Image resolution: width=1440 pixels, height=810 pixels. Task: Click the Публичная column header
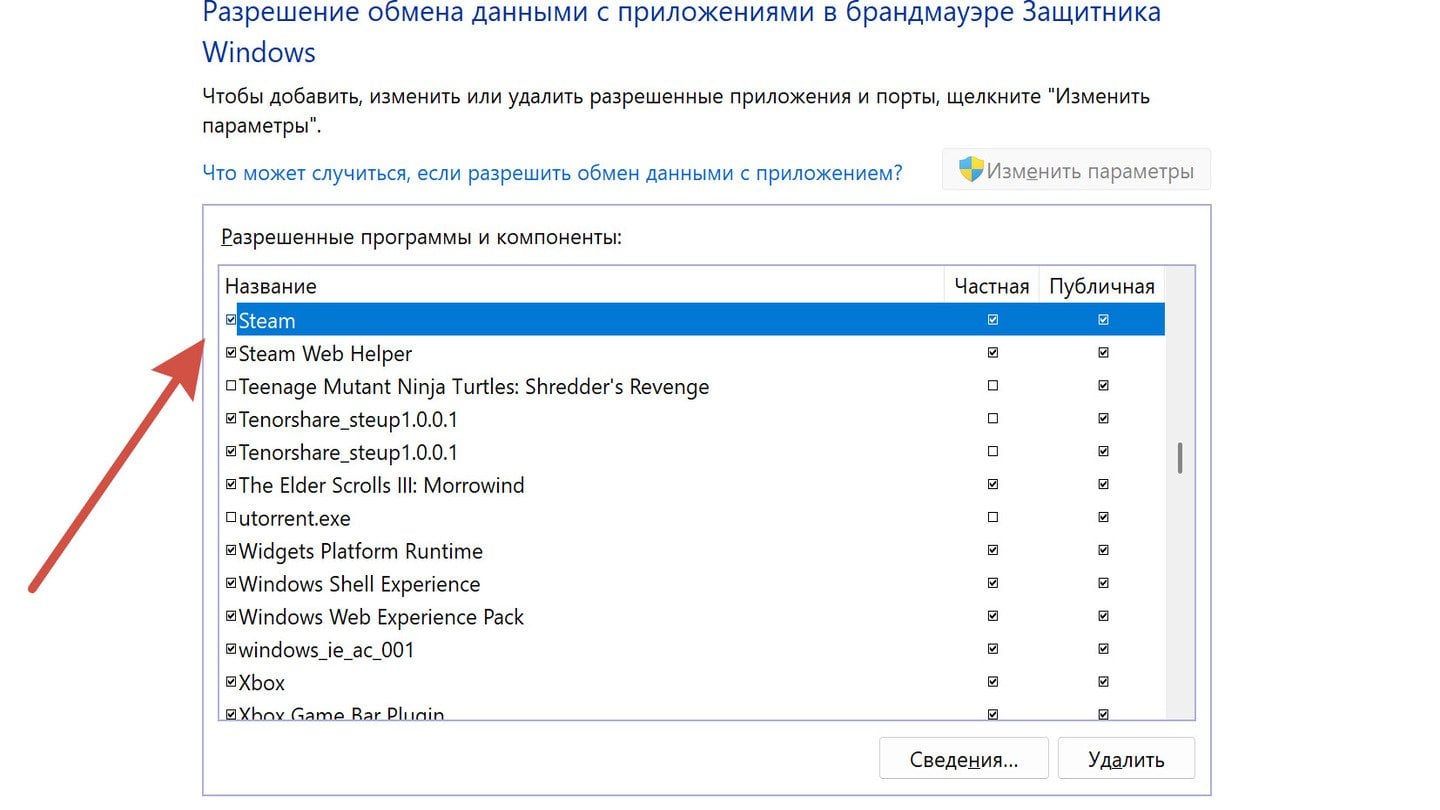(1101, 286)
